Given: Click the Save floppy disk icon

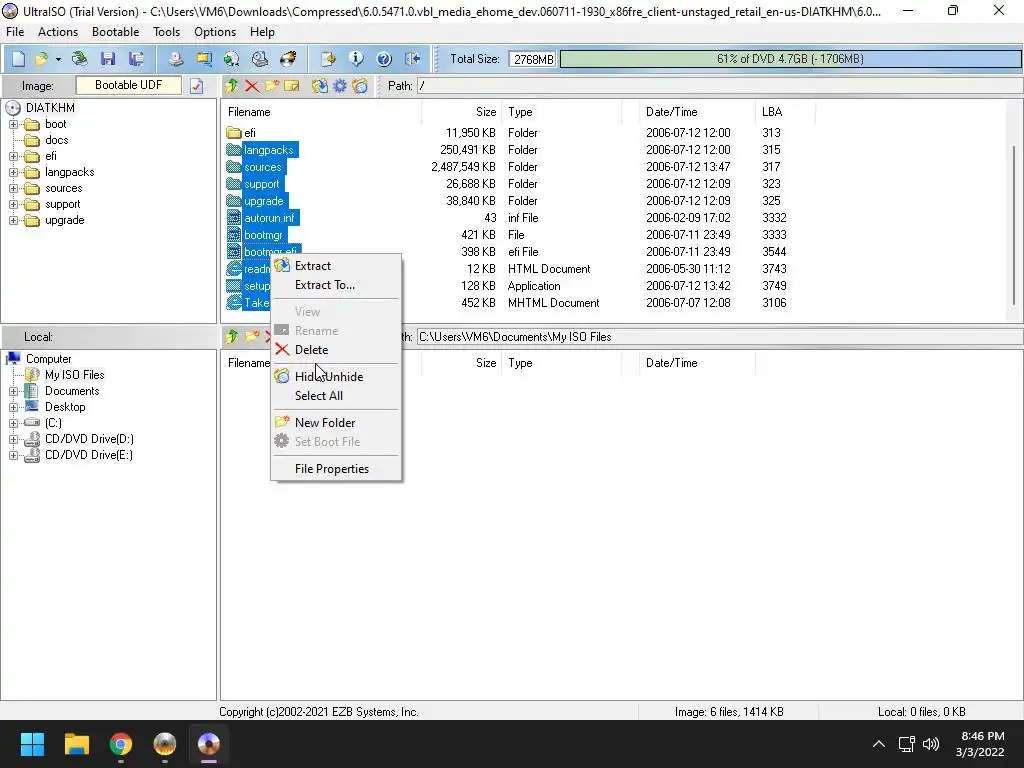Looking at the screenshot, I should pyautogui.click(x=108, y=59).
